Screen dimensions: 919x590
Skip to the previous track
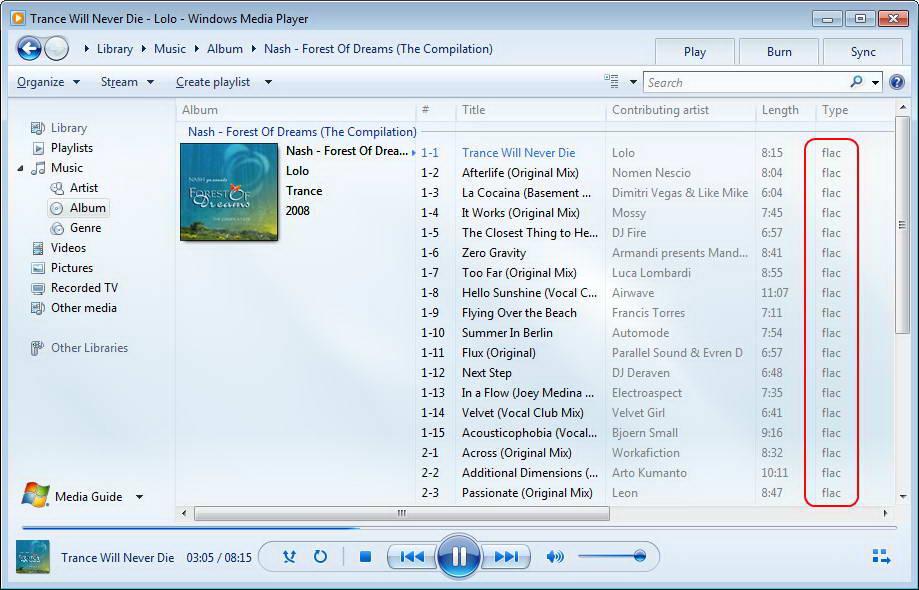(412, 556)
